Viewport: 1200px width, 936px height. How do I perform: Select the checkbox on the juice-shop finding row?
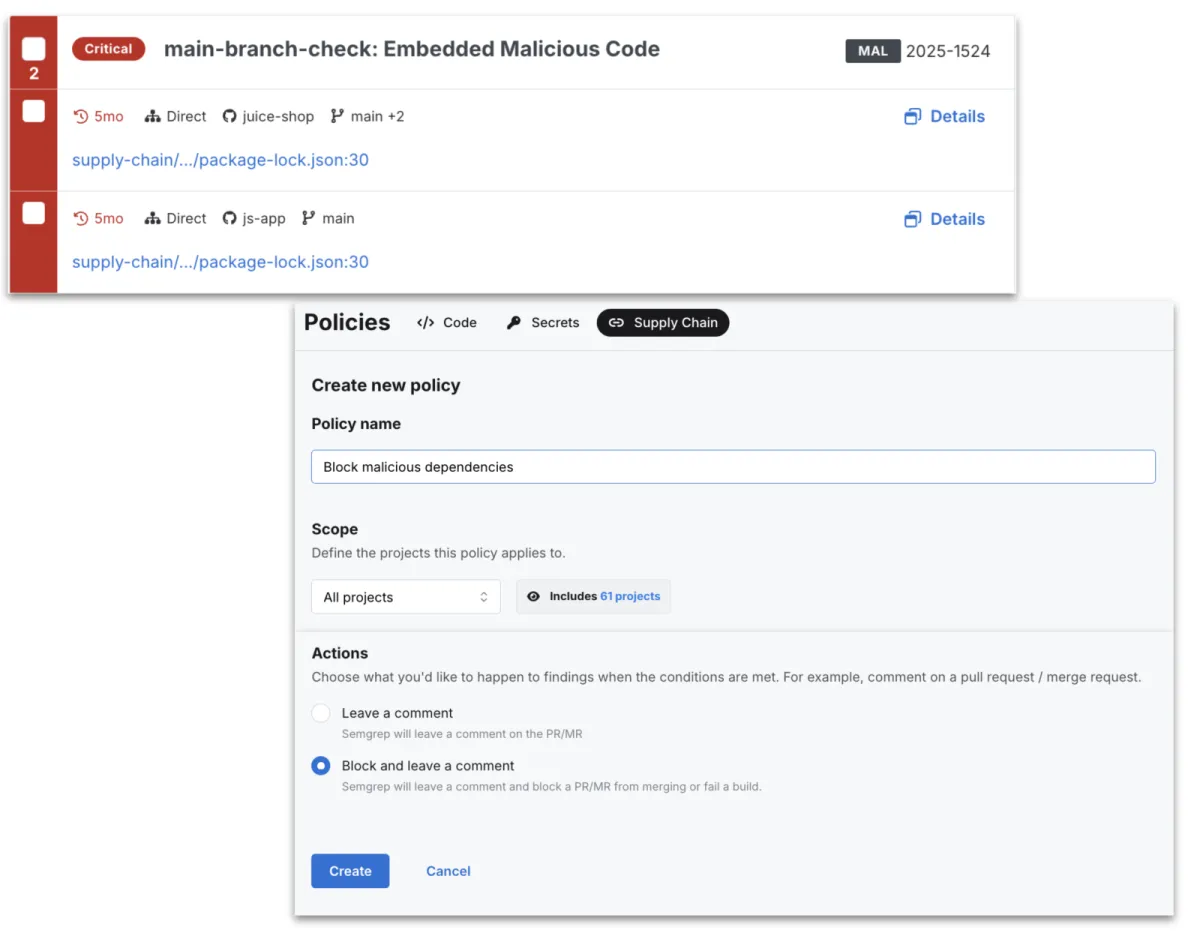coord(33,111)
